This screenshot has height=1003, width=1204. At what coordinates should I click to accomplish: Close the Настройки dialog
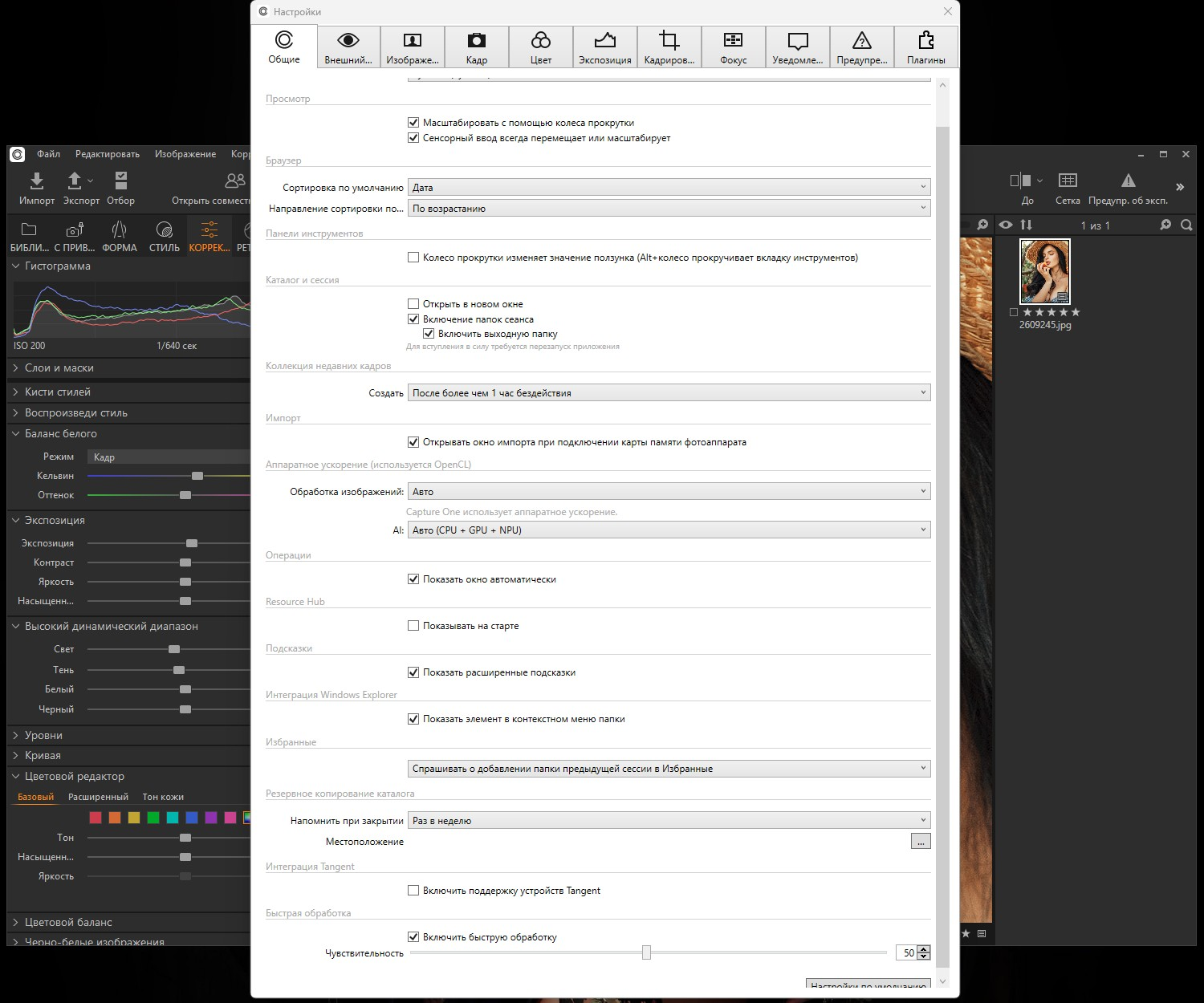948,11
